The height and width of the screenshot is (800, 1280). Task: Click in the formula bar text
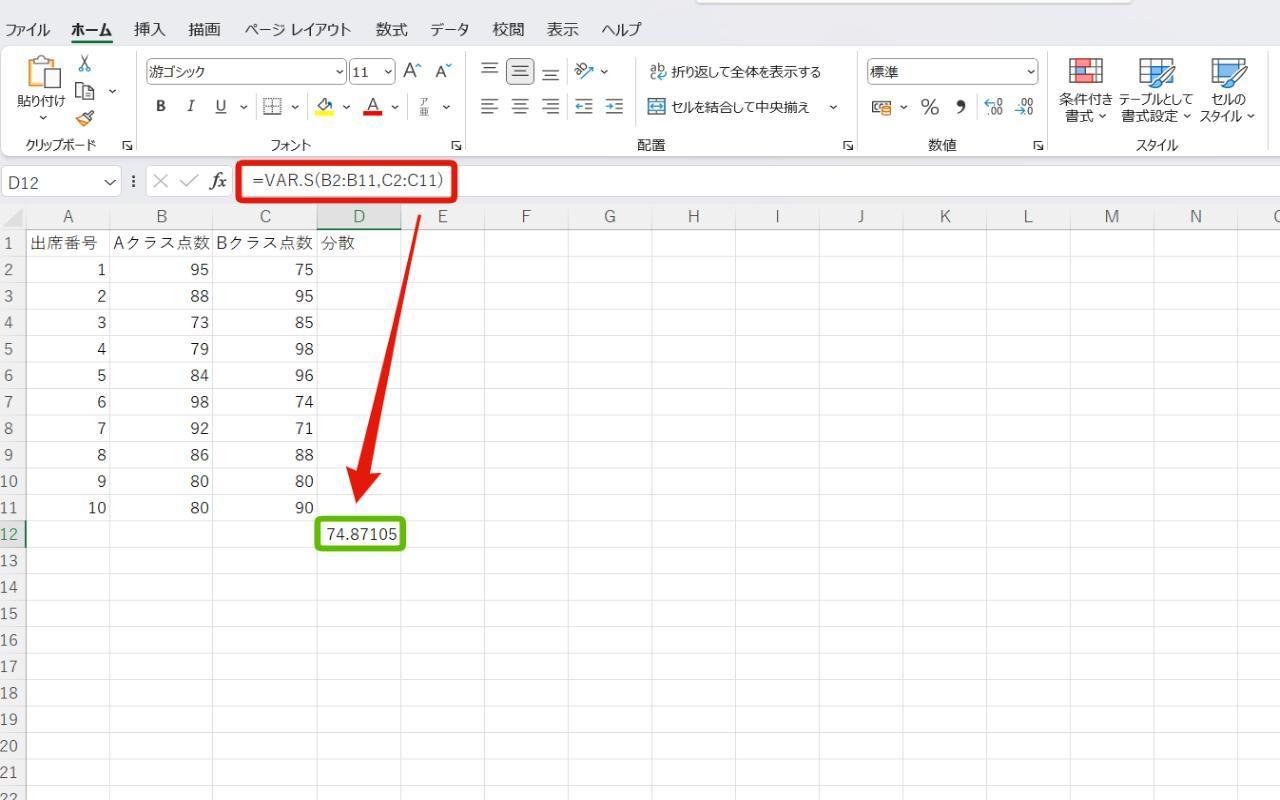tap(347, 181)
